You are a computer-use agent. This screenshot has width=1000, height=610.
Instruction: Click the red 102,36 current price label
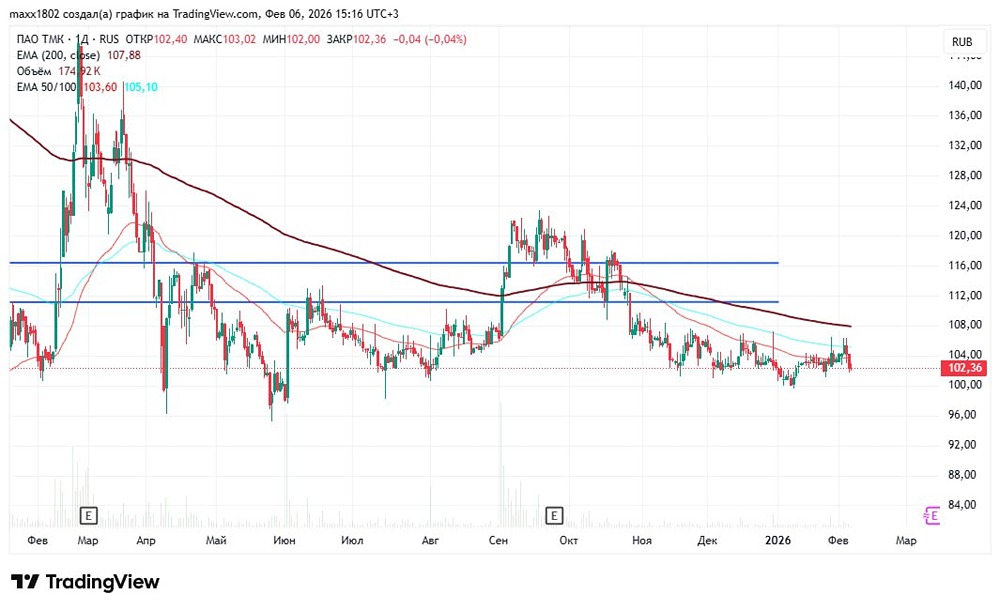point(965,368)
